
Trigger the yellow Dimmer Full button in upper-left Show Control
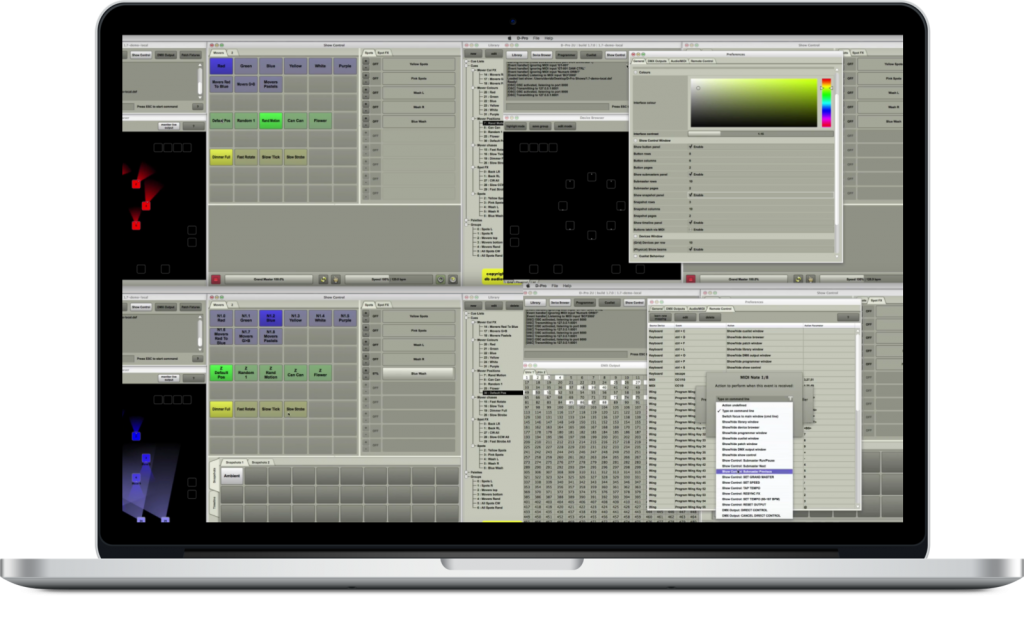[x=221, y=157]
